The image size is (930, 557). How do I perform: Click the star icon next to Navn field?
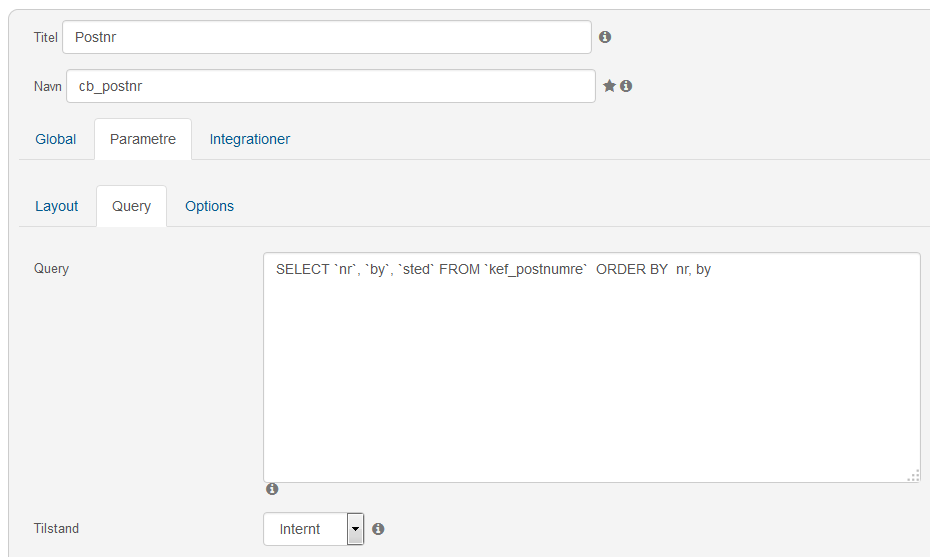pyautogui.click(x=609, y=86)
